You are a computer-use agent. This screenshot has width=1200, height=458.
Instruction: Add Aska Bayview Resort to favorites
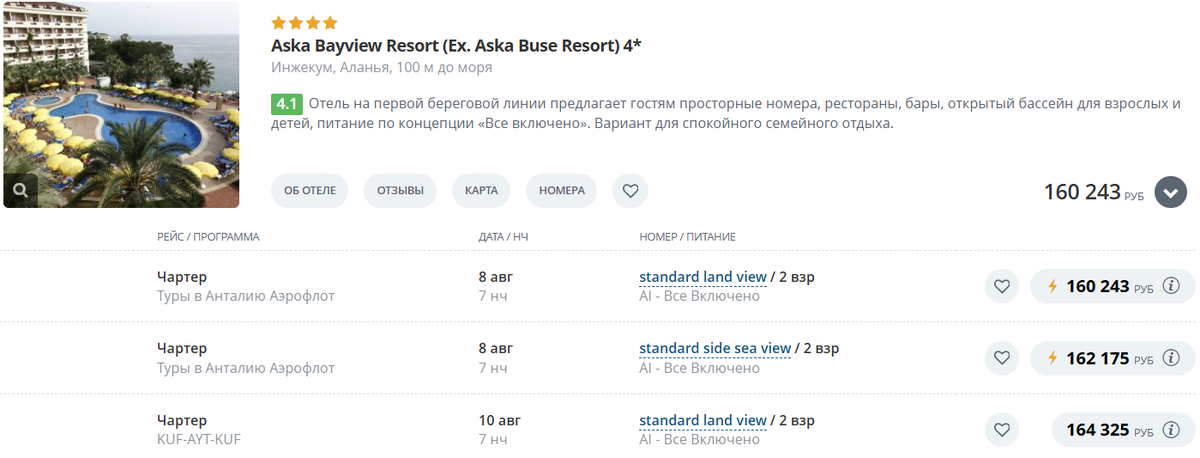(630, 190)
